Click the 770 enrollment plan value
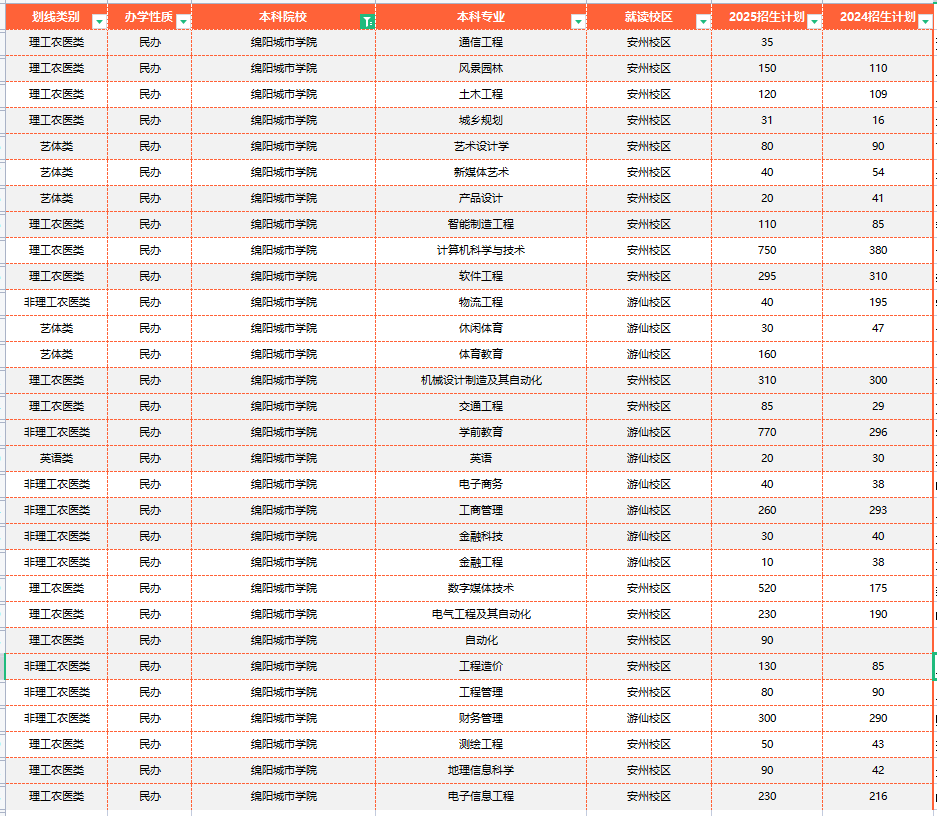Screen dimensions: 937x816 767,432
